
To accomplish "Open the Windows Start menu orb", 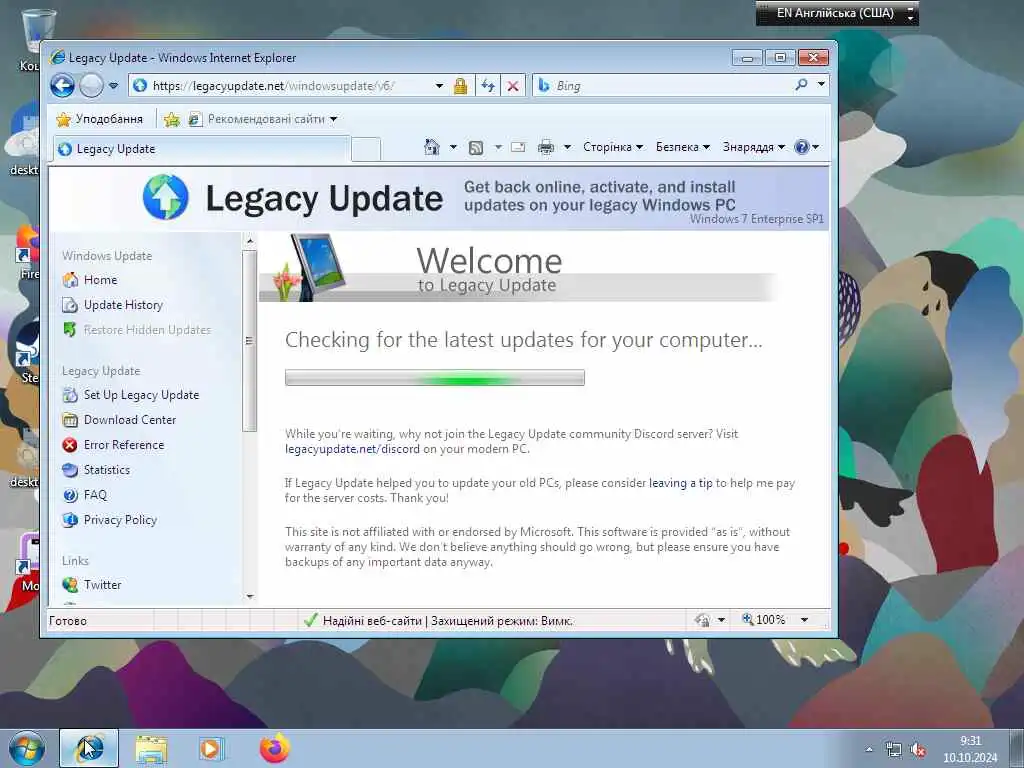I will tap(27, 748).
